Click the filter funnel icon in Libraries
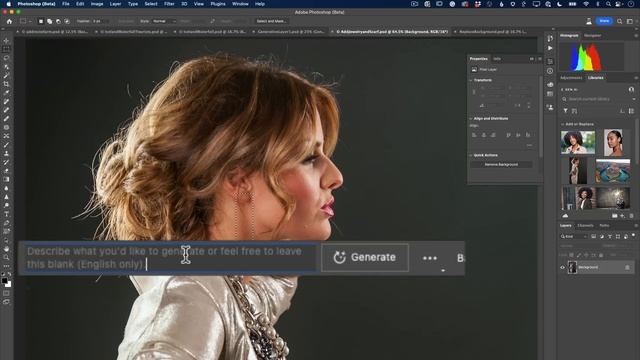640x360 pixels. pyautogui.click(x=565, y=111)
